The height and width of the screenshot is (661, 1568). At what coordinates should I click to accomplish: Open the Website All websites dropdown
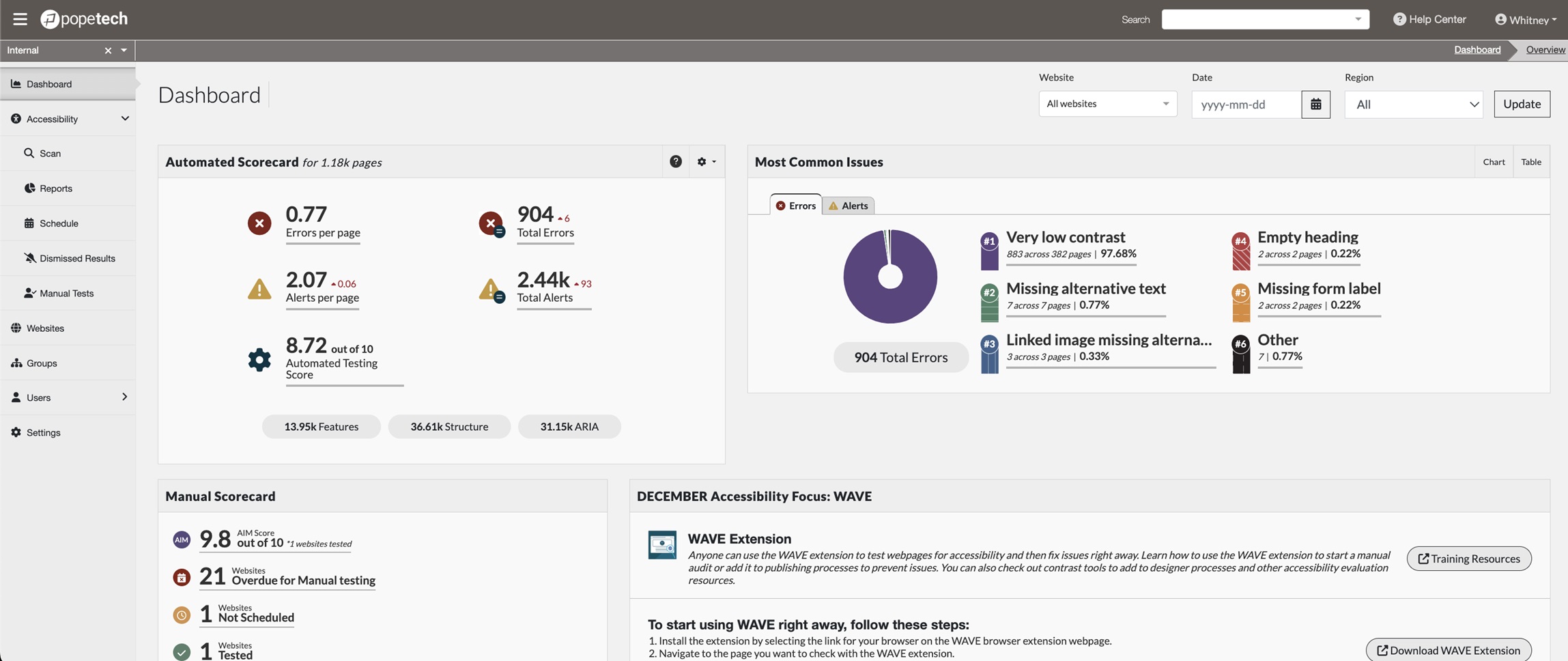click(1107, 104)
